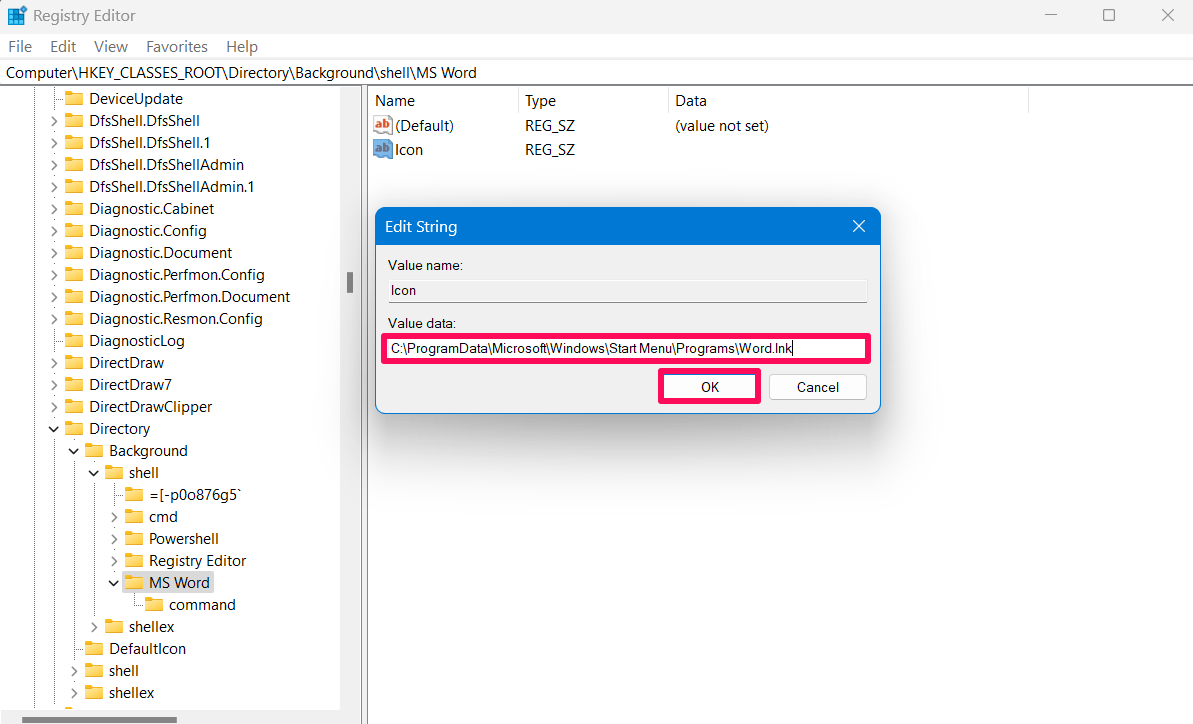Select the DeviceUpdate folder icon
The height and width of the screenshot is (724, 1193).
tap(74, 98)
